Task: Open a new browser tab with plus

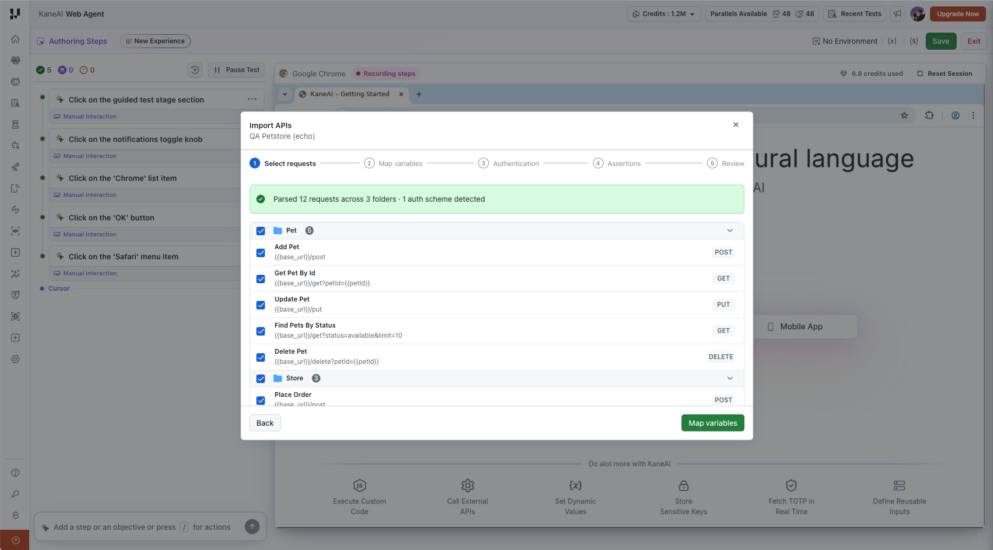Action: coord(419,94)
